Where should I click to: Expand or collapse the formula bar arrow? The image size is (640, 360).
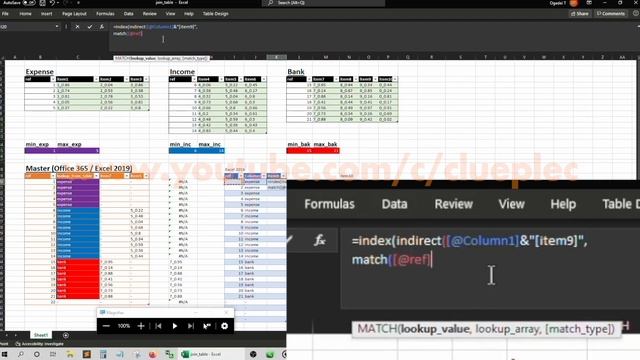[x=638, y=27]
